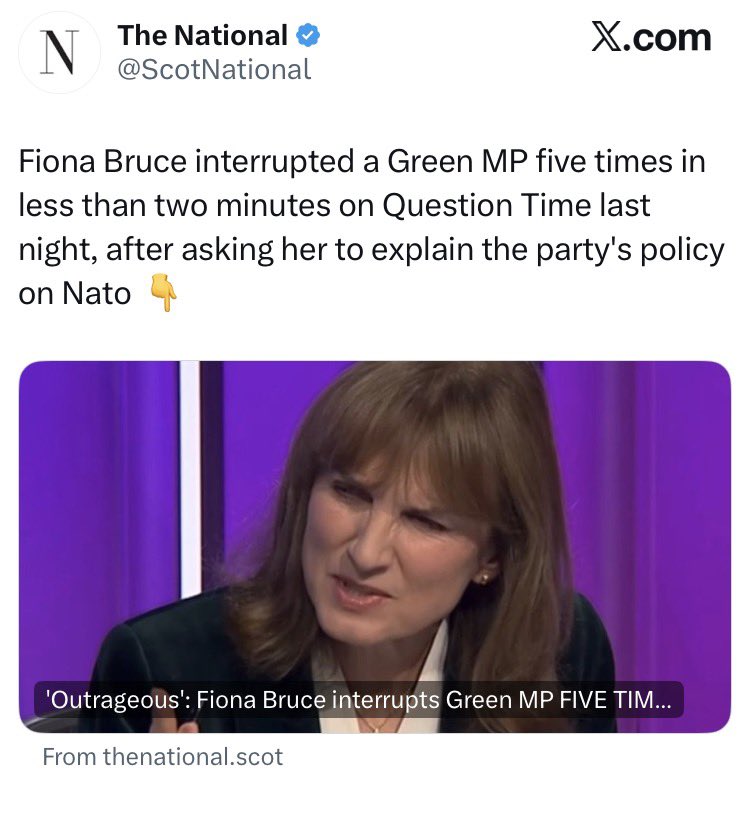Click the pearl earring in preview image
This screenshot has height=820, width=750.
tap(482, 578)
